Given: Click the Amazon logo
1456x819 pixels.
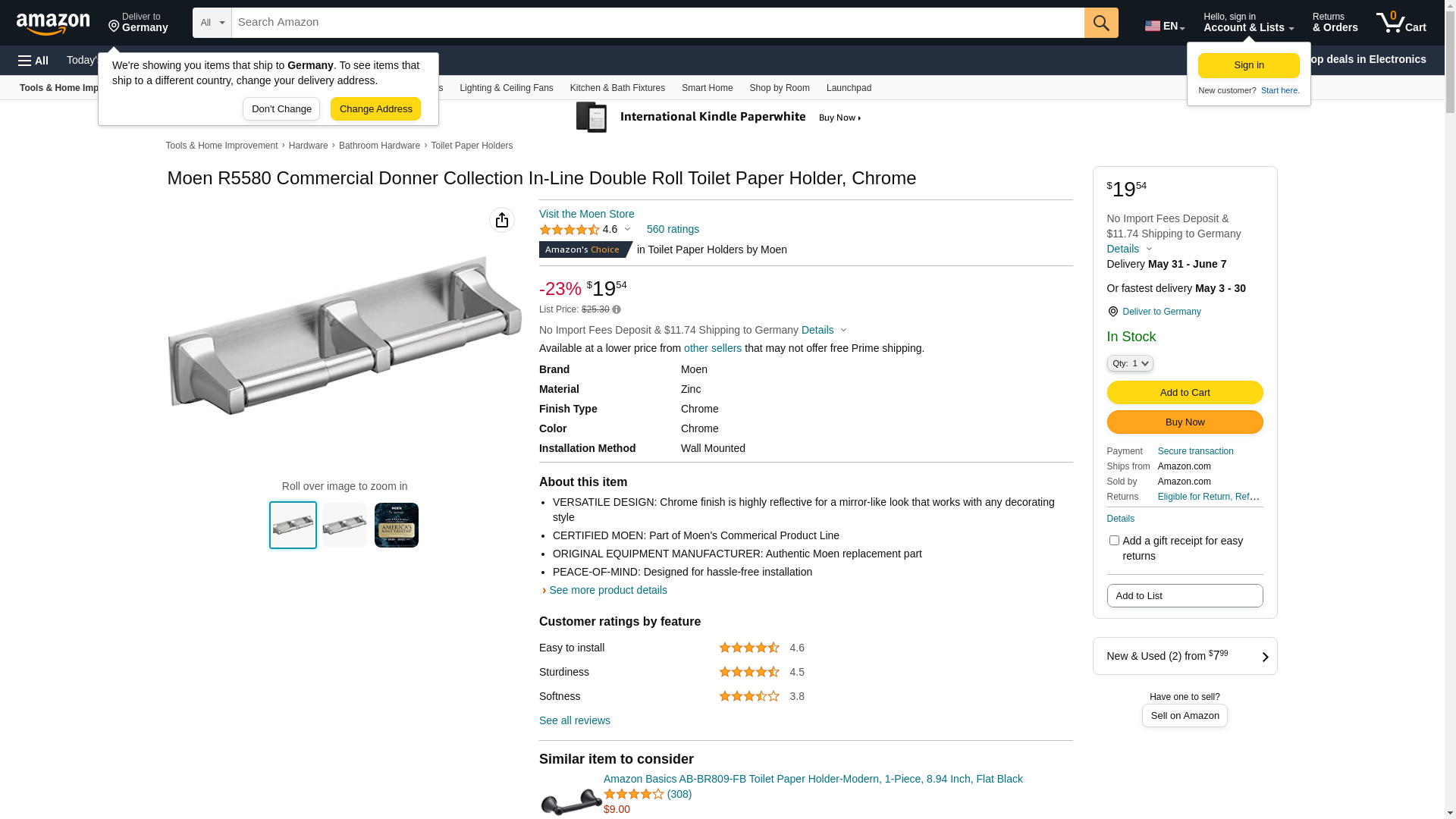Looking at the screenshot, I should (x=53, y=24).
